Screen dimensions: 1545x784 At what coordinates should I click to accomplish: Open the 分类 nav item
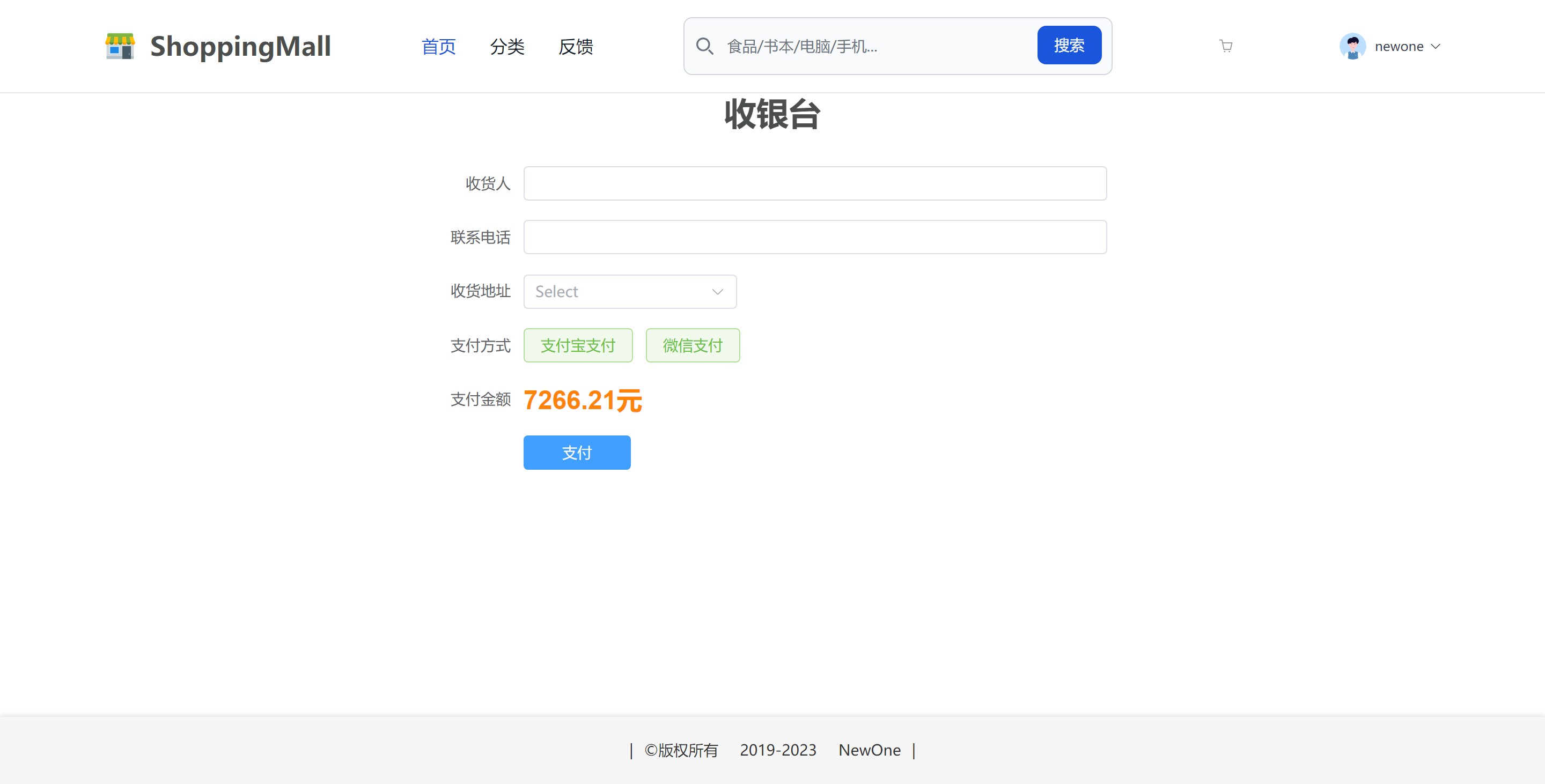click(x=507, y=46)
